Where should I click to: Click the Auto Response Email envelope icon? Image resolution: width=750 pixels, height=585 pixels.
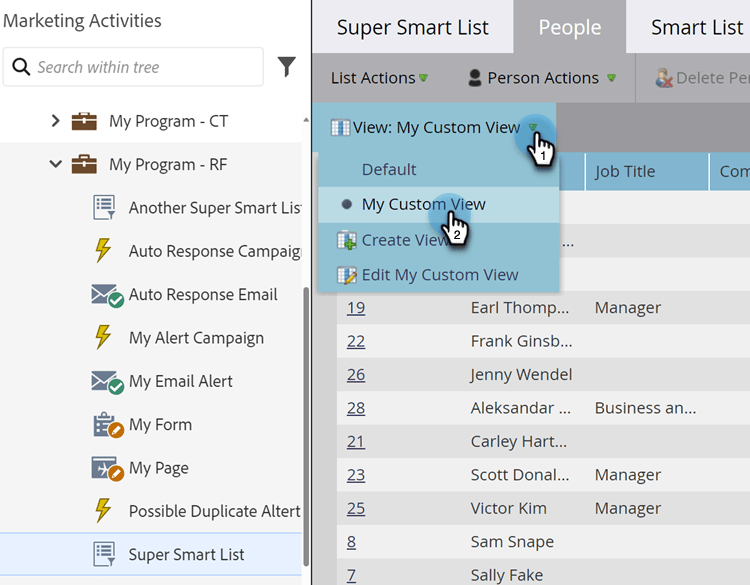click(106, 295)
